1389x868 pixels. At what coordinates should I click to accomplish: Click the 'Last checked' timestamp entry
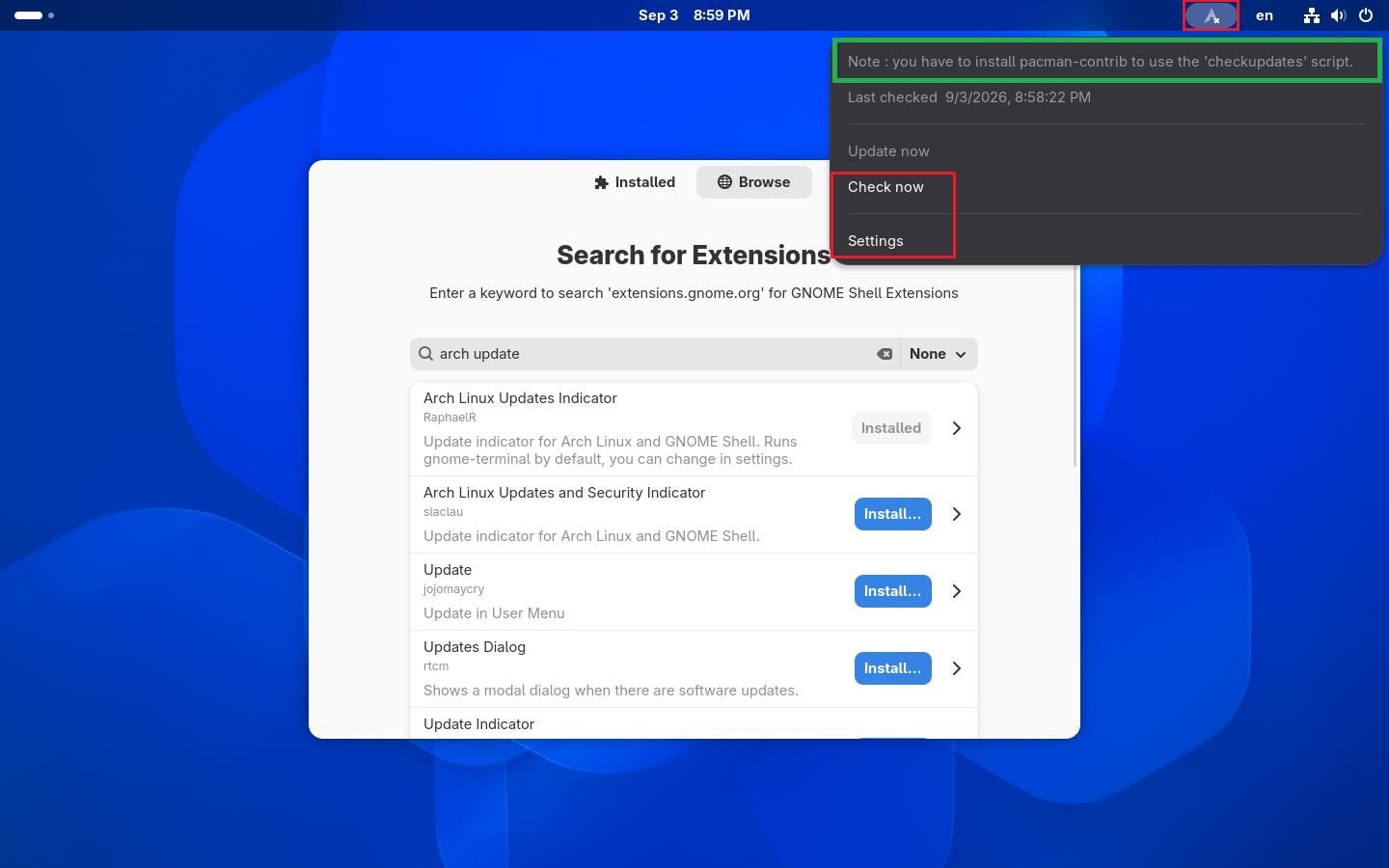coord(969,97)
